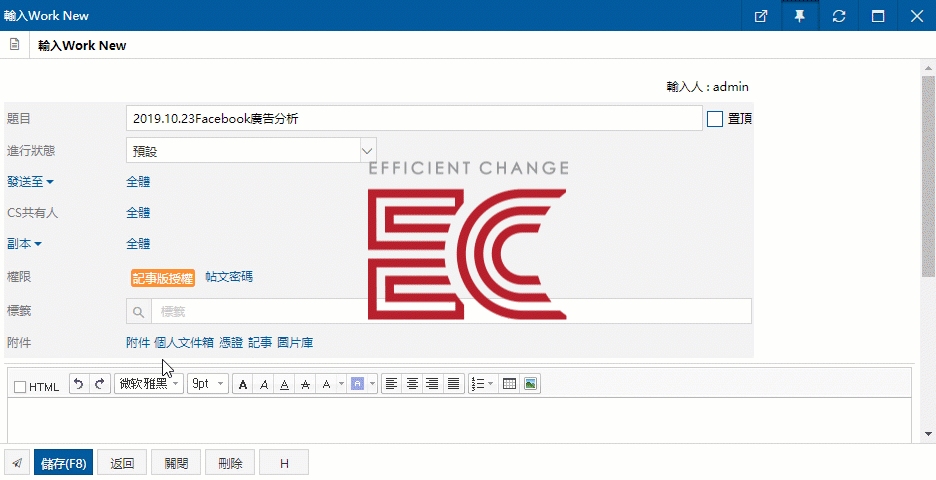The width and height of the screenshot is (936, 480).
Task: Click the font color A button
Action: click(326, 384)
